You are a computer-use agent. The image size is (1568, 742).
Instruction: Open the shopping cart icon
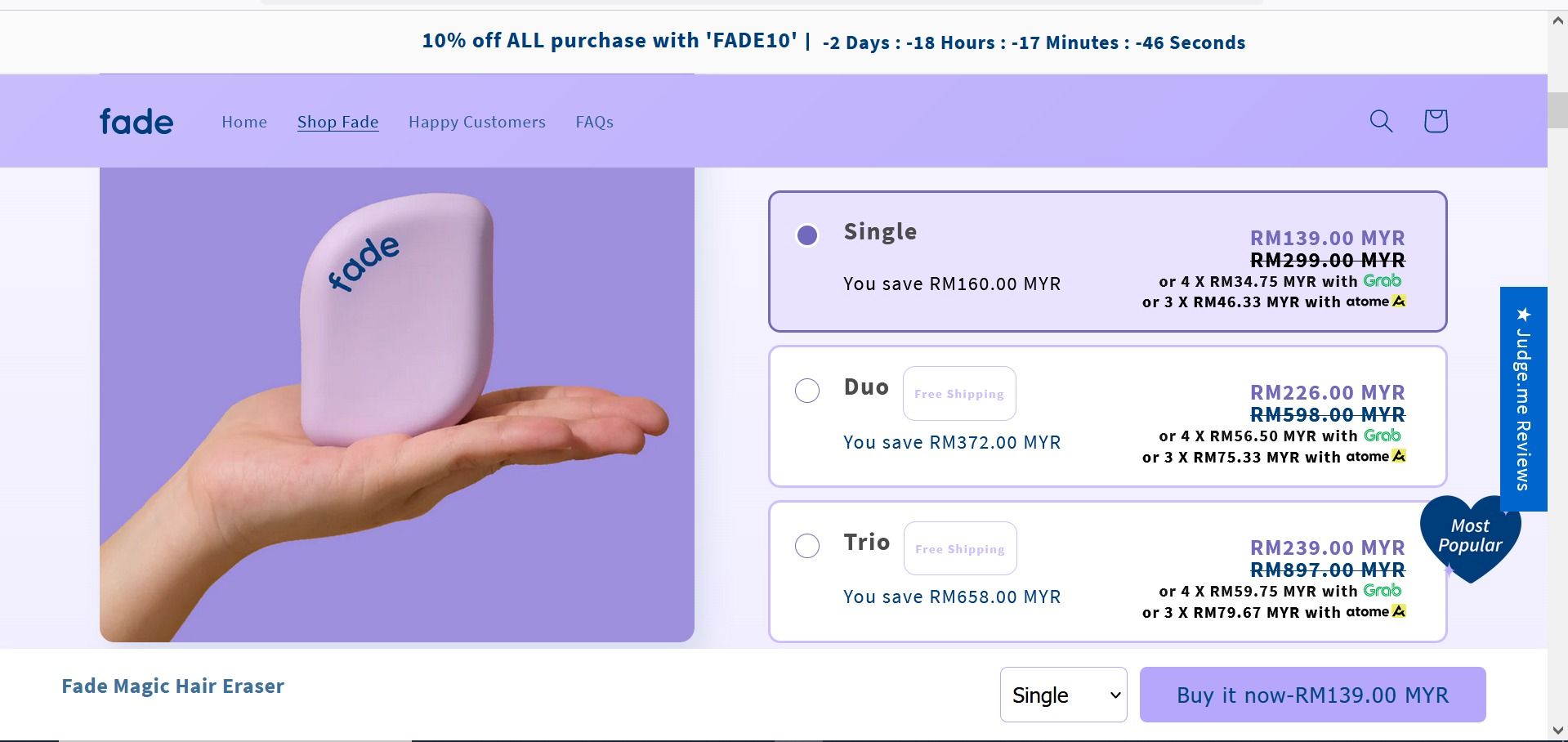click(1436, 121)
